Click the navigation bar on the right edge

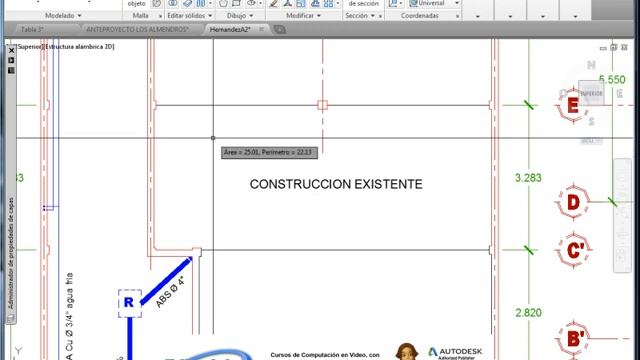pyautogui.click(x=622, y=215)
